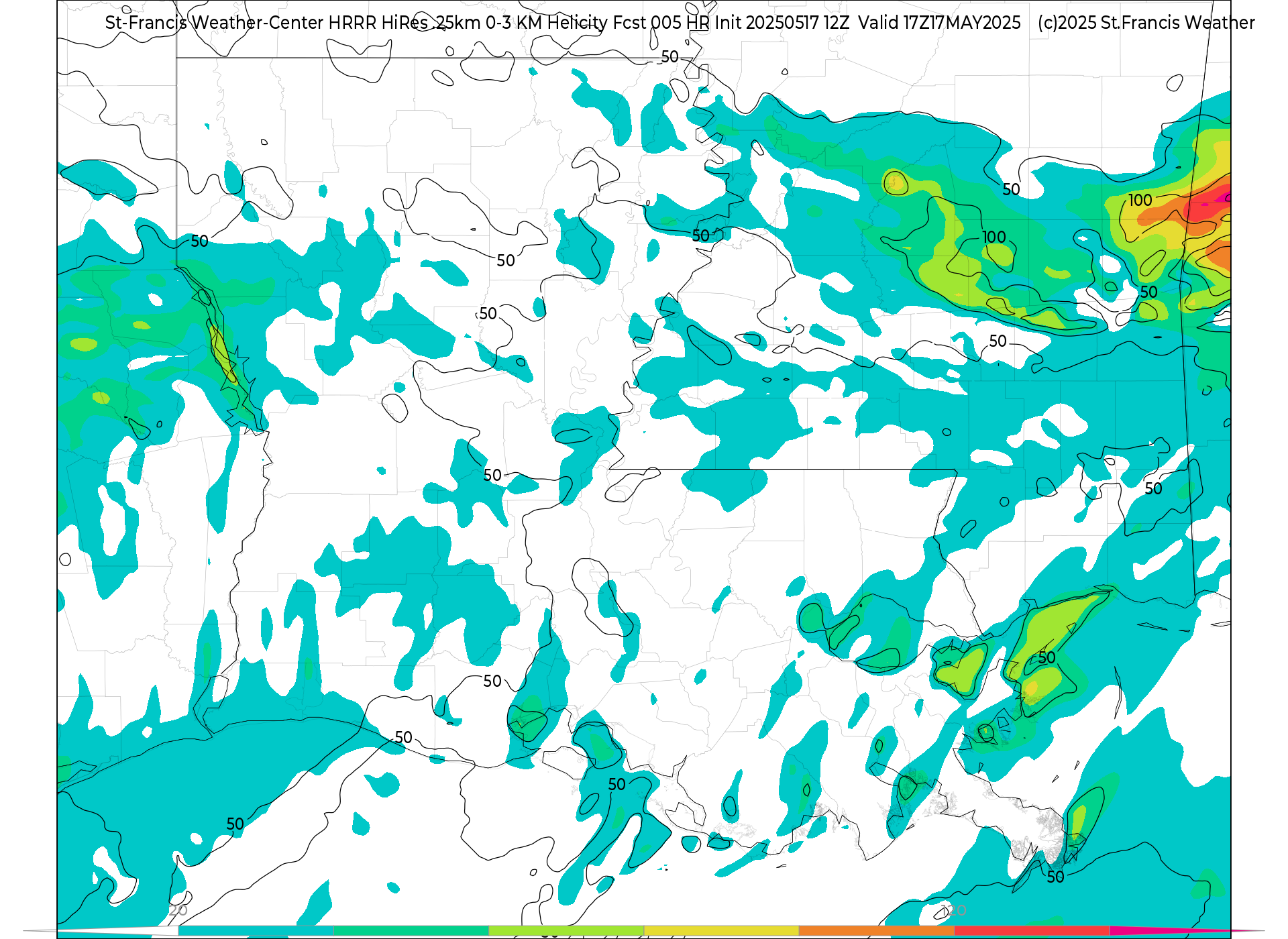Click the medium green color bar segment
The image size is (1288, 939).
click(x=411, y=931)
